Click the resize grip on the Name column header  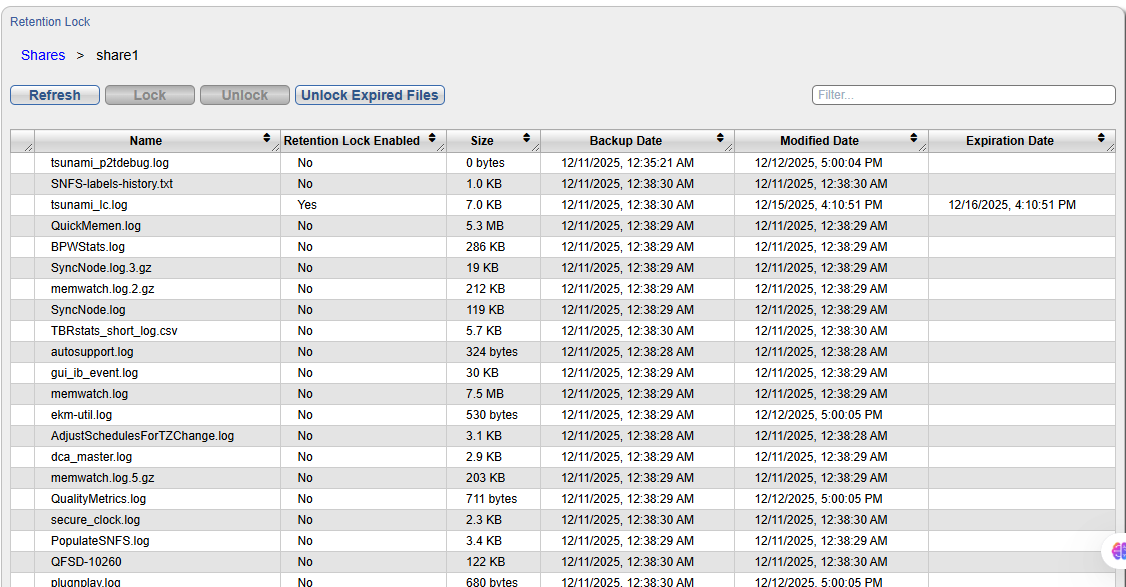click(275, 147)
